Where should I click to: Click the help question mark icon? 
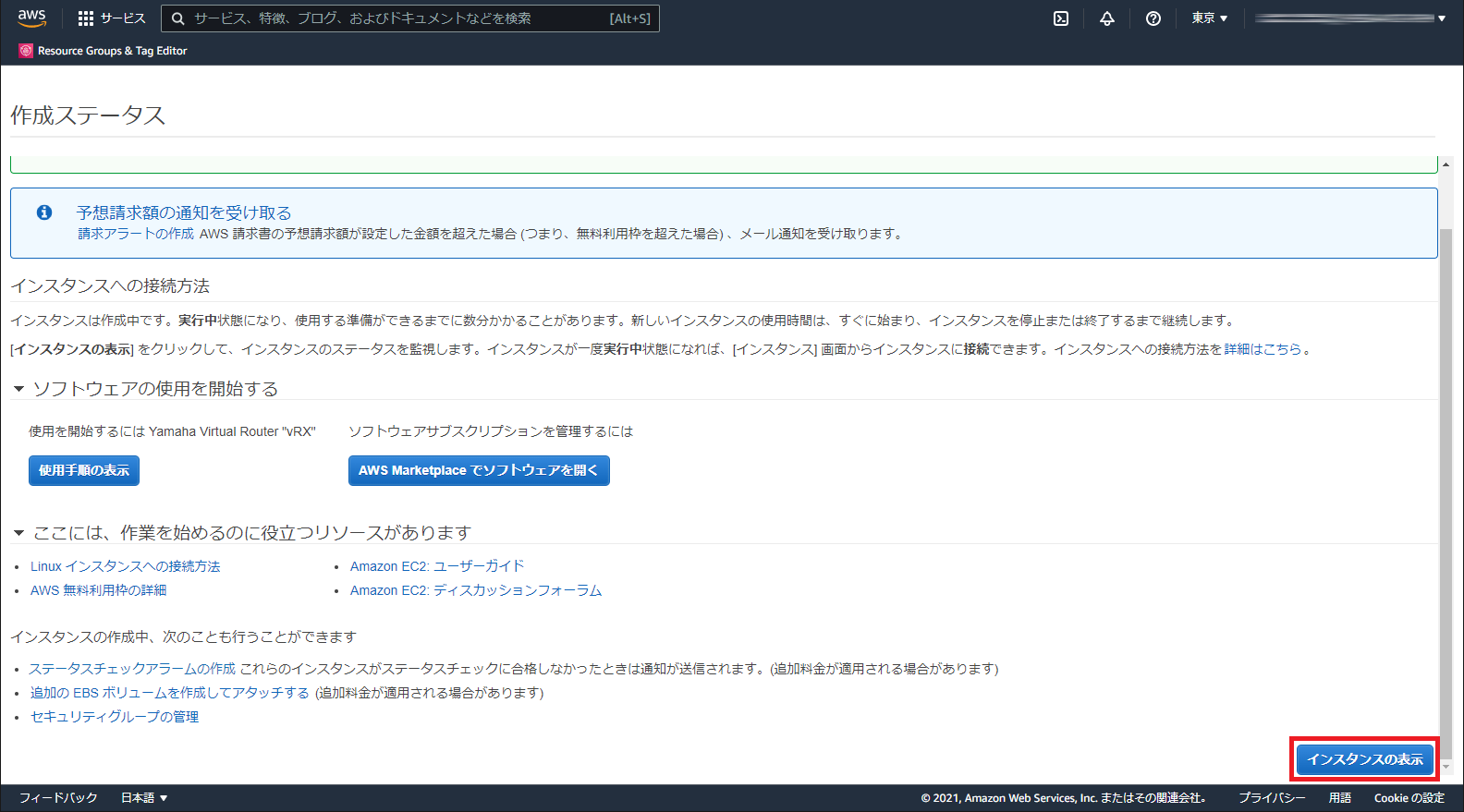click(1153, 18)
